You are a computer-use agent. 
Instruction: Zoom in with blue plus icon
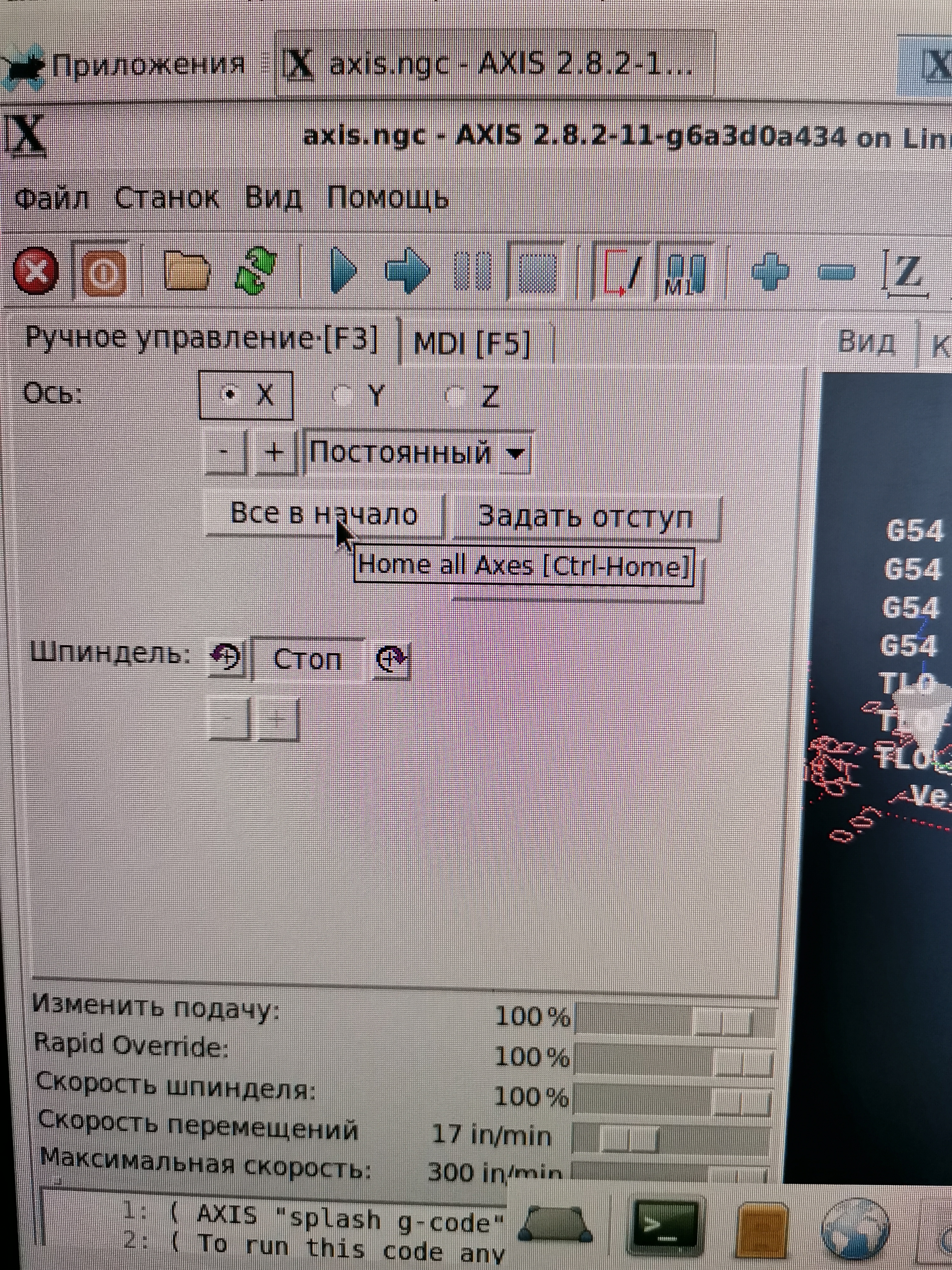tap(770, 271)
